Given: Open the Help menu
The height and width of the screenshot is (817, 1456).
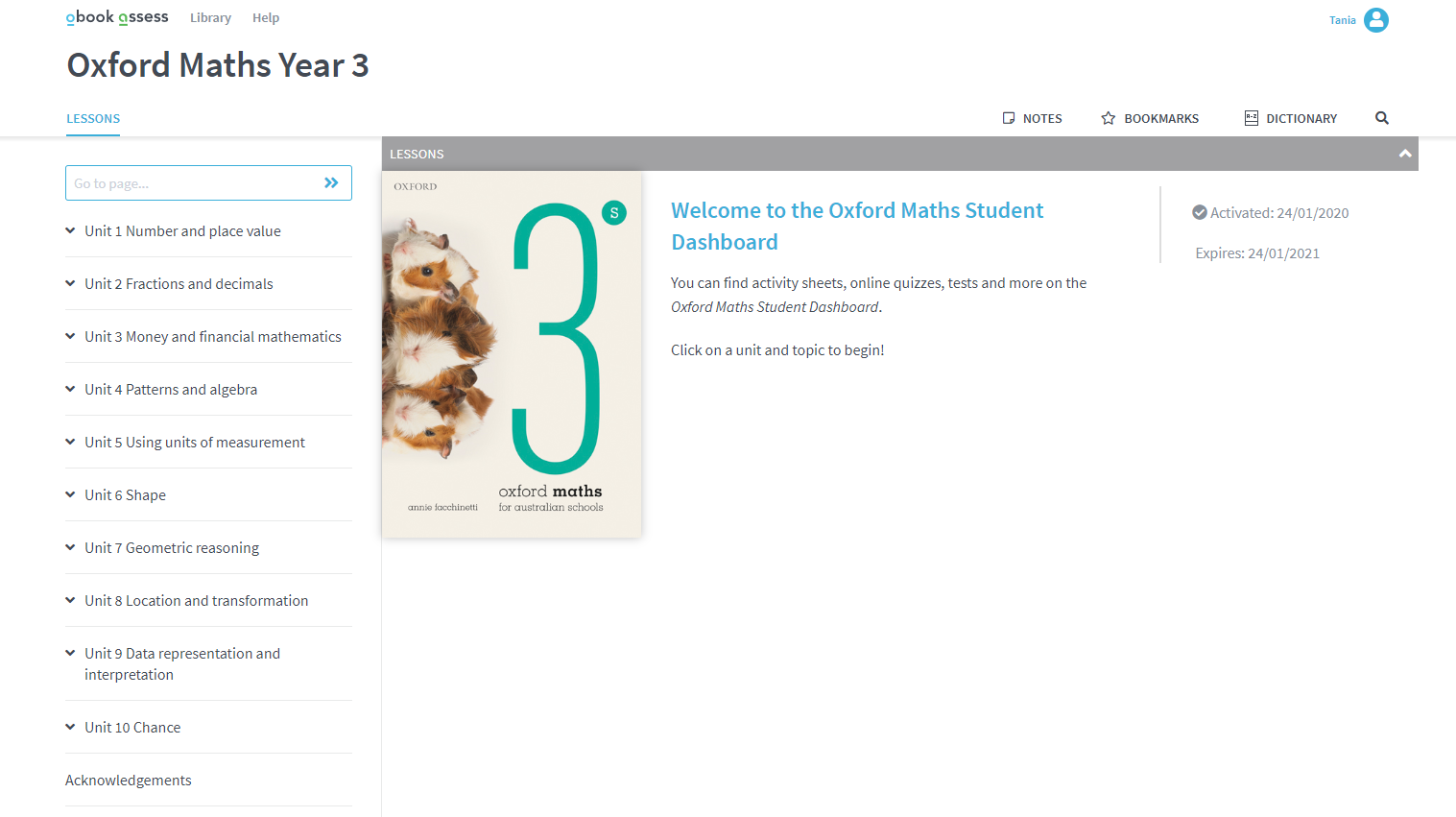Looking at the screenshot, I should pyautogui.click(x=266, y=17).
